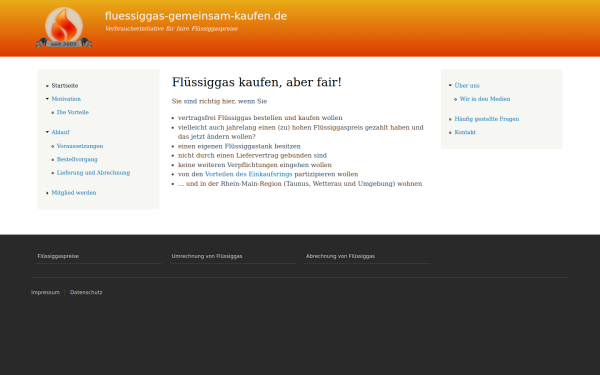
Task: Open Umrechnung von Flüssiggas footer link
Action: [x=207, y=256]
